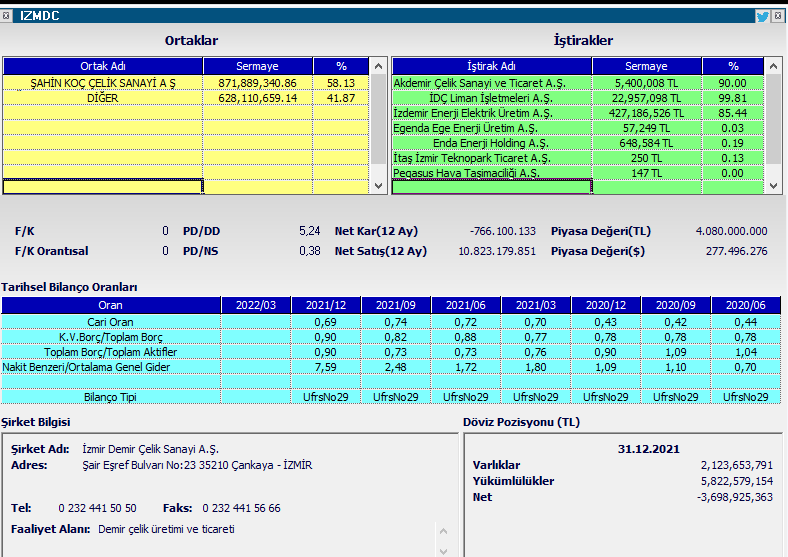Viewport: 788px width, 557px height.
Task: Click the 628,110,659.14 capital cell
Action: [x=257, y=98]
